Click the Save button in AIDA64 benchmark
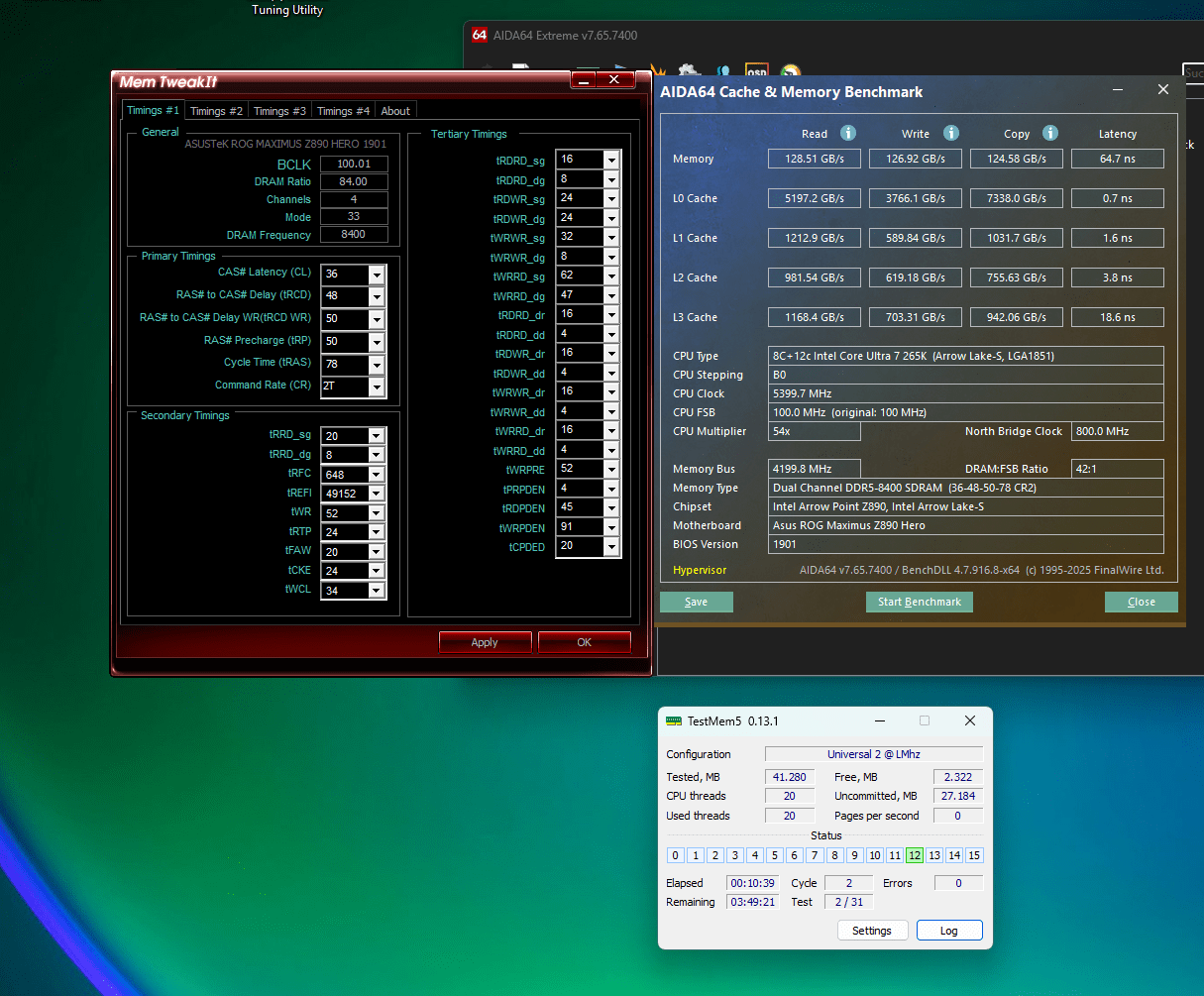 pos(696,602)
